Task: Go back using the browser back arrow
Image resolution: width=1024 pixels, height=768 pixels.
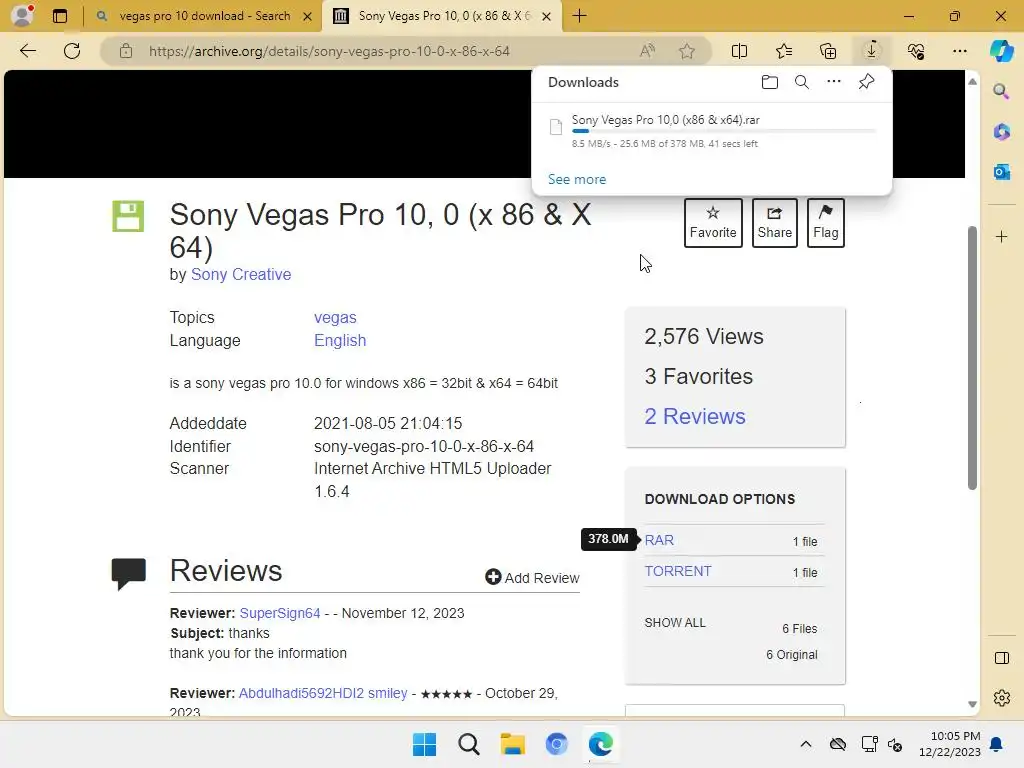Action: click(x=27, y=51)
